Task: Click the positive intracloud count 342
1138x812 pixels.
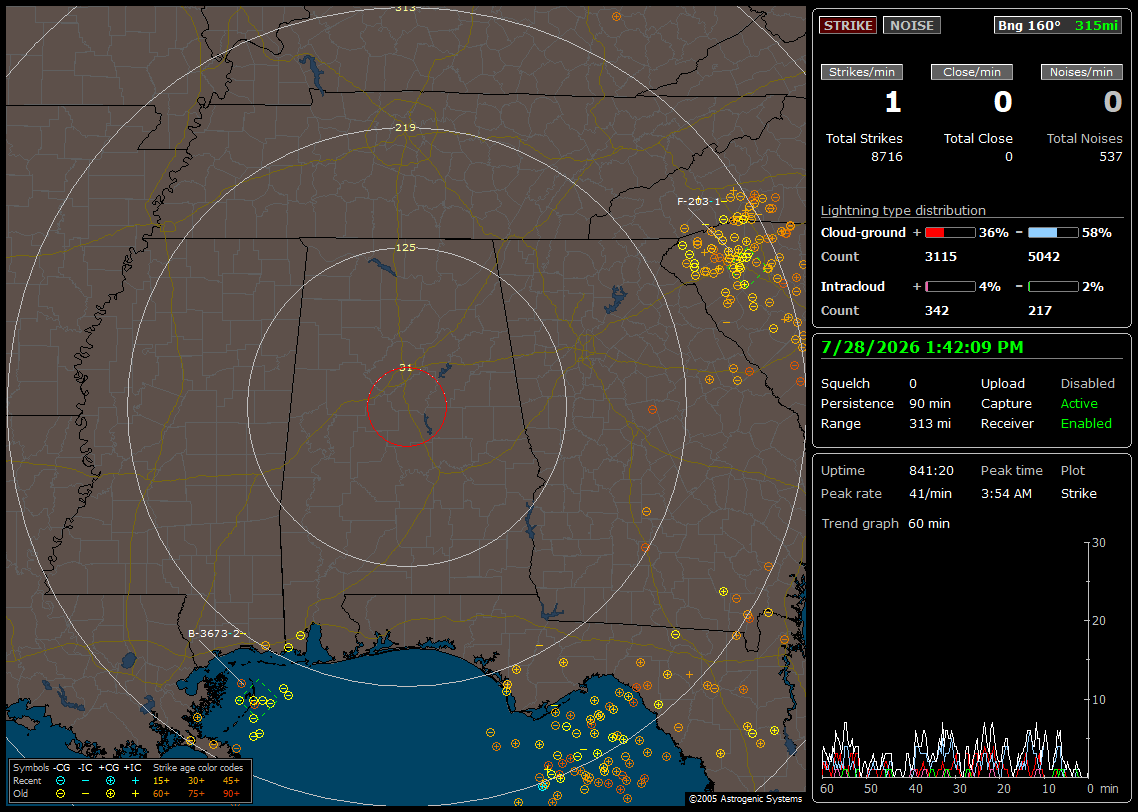Action: coord(937,311)
